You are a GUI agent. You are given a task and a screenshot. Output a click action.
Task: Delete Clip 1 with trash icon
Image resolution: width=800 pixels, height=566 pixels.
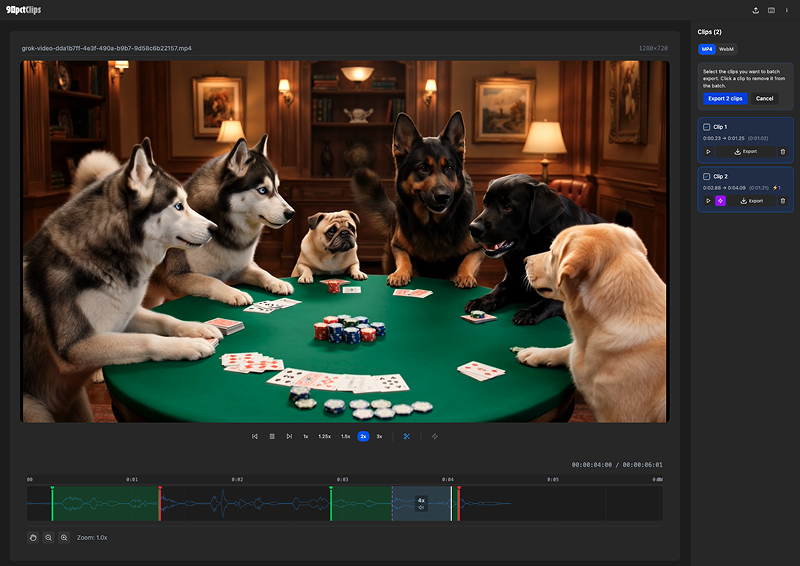(x=783, y=152)
